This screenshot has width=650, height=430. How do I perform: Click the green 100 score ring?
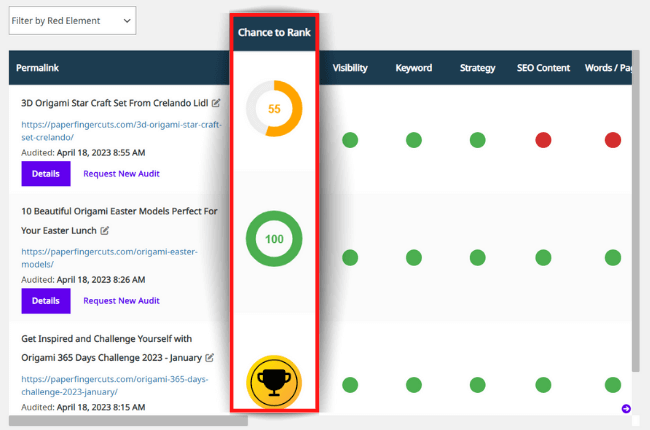pos(273,239)
